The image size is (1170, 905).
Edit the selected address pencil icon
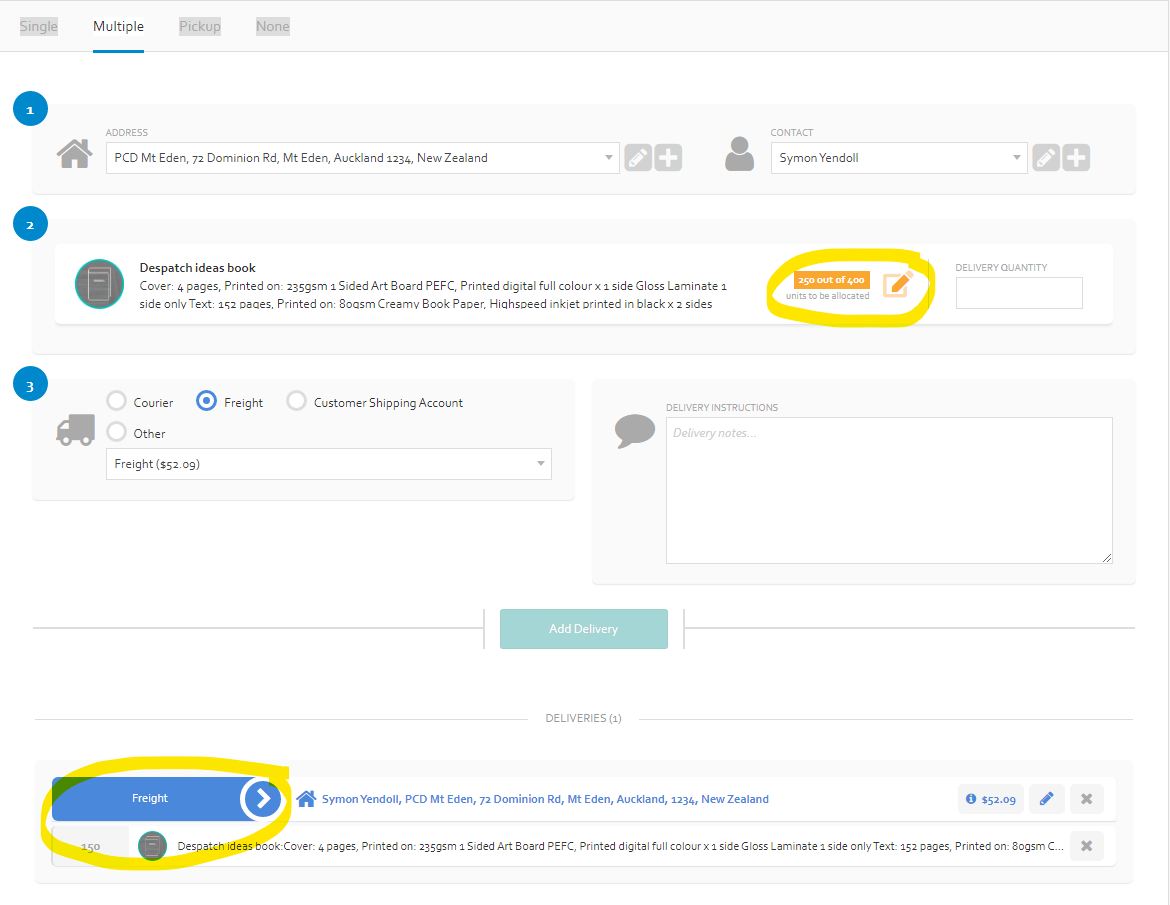[x=638, y=158]
